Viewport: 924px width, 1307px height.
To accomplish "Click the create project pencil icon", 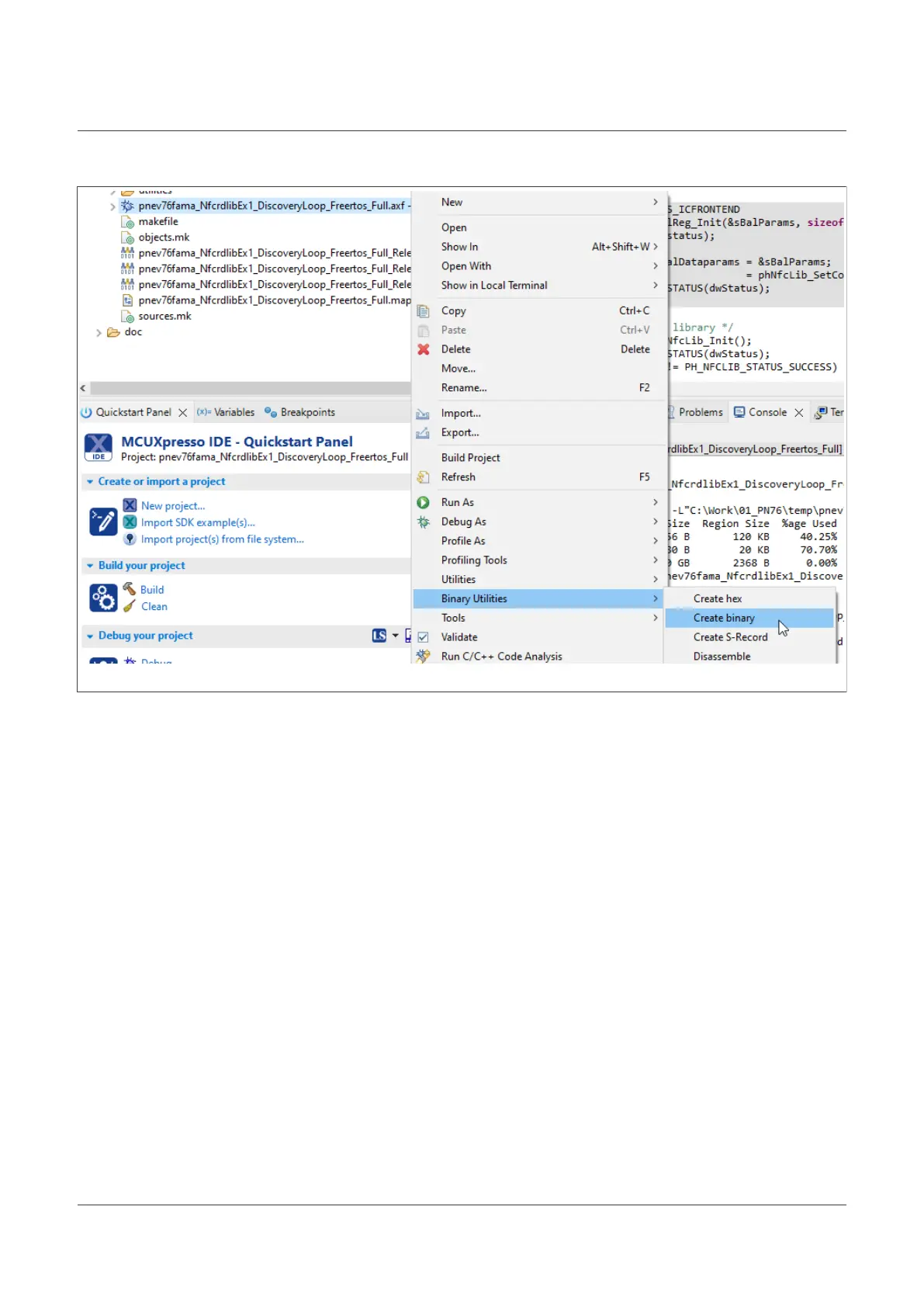I will (x=103, y=522).
